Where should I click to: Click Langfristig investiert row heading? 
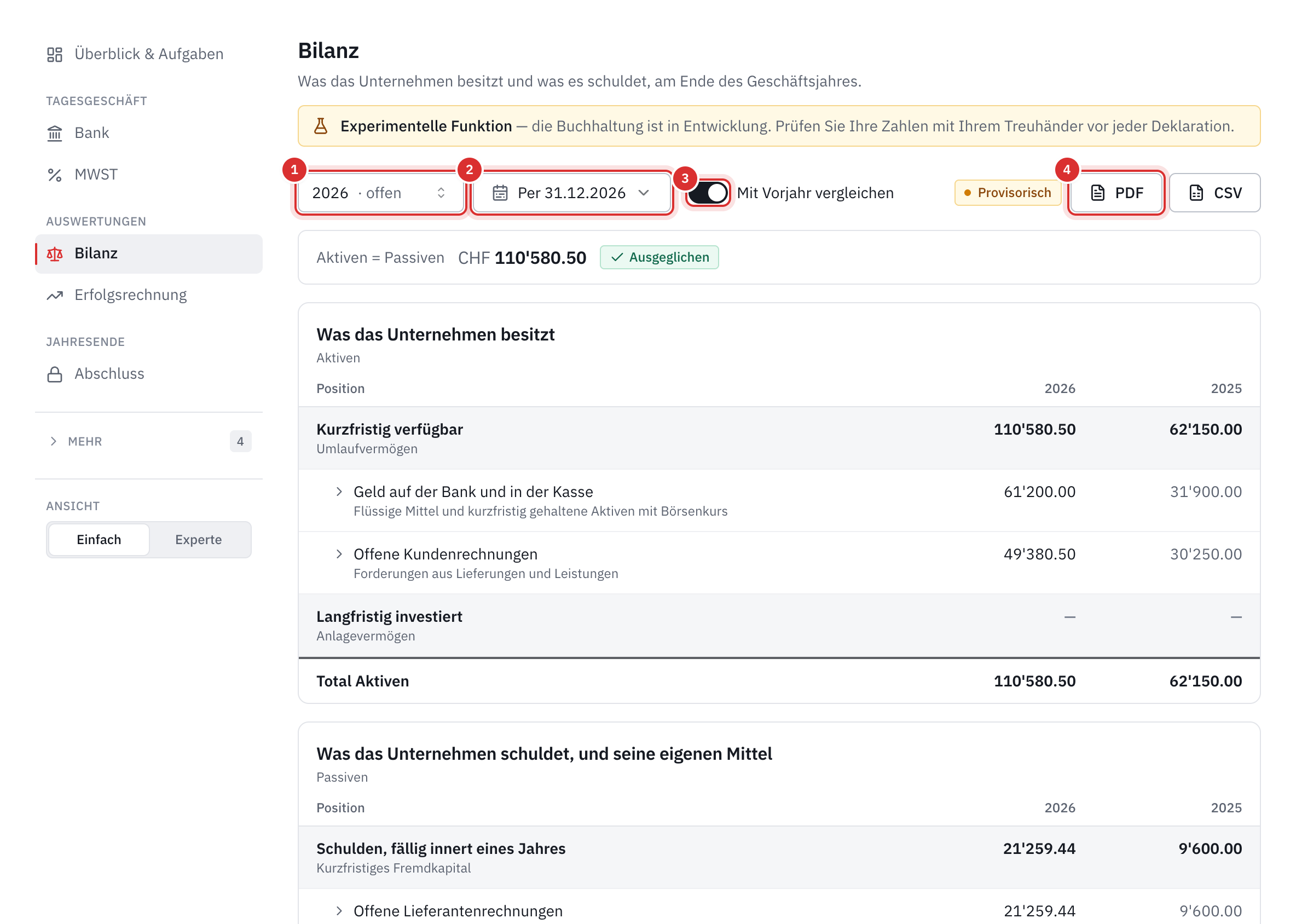point(389,617)
